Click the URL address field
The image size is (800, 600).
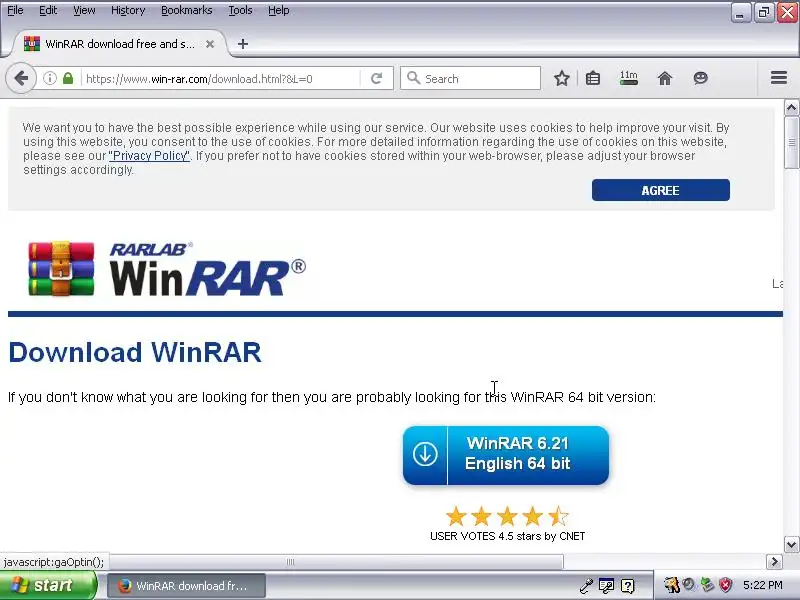221,79
